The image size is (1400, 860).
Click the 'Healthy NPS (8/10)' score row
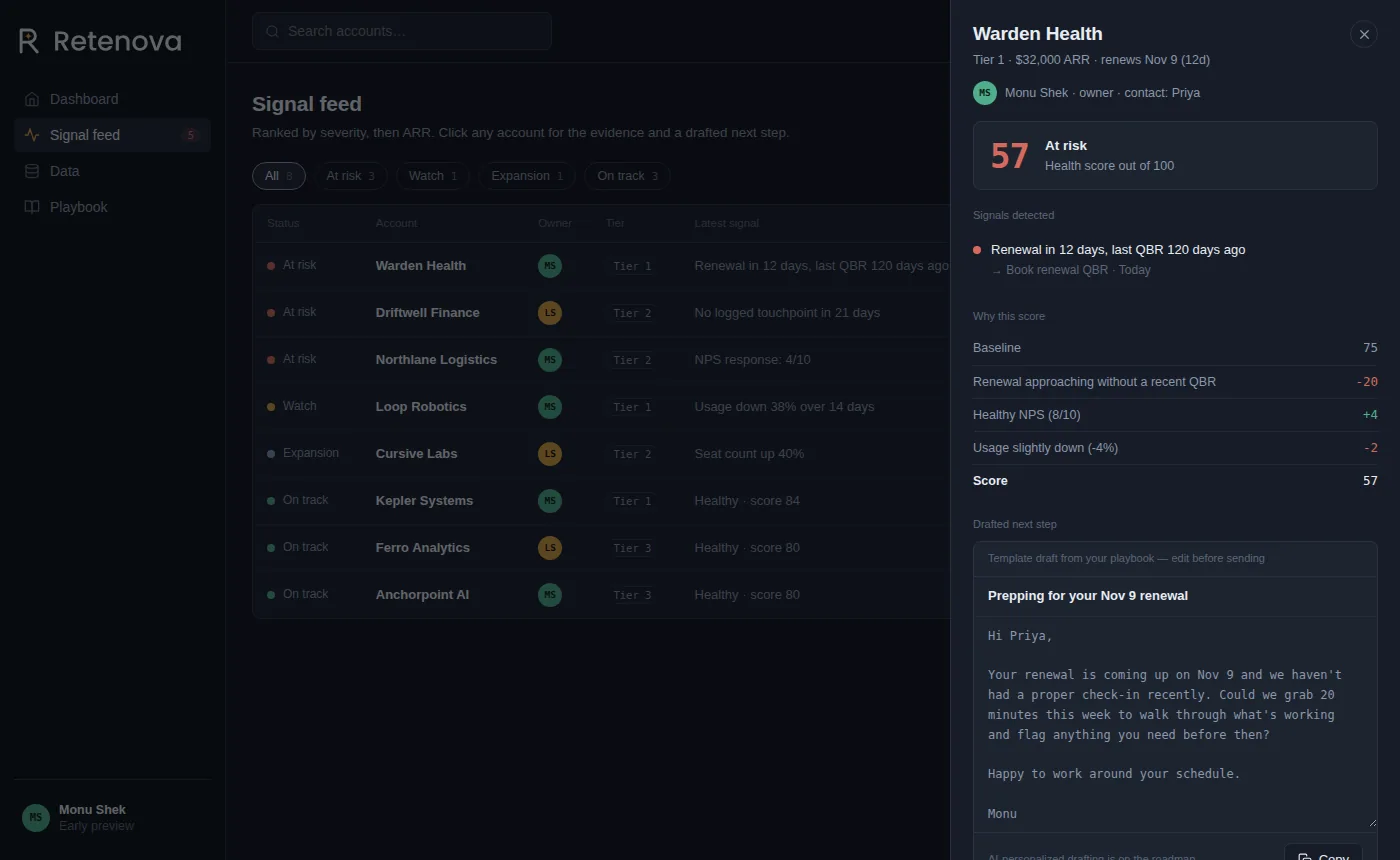pos(1175,415)
